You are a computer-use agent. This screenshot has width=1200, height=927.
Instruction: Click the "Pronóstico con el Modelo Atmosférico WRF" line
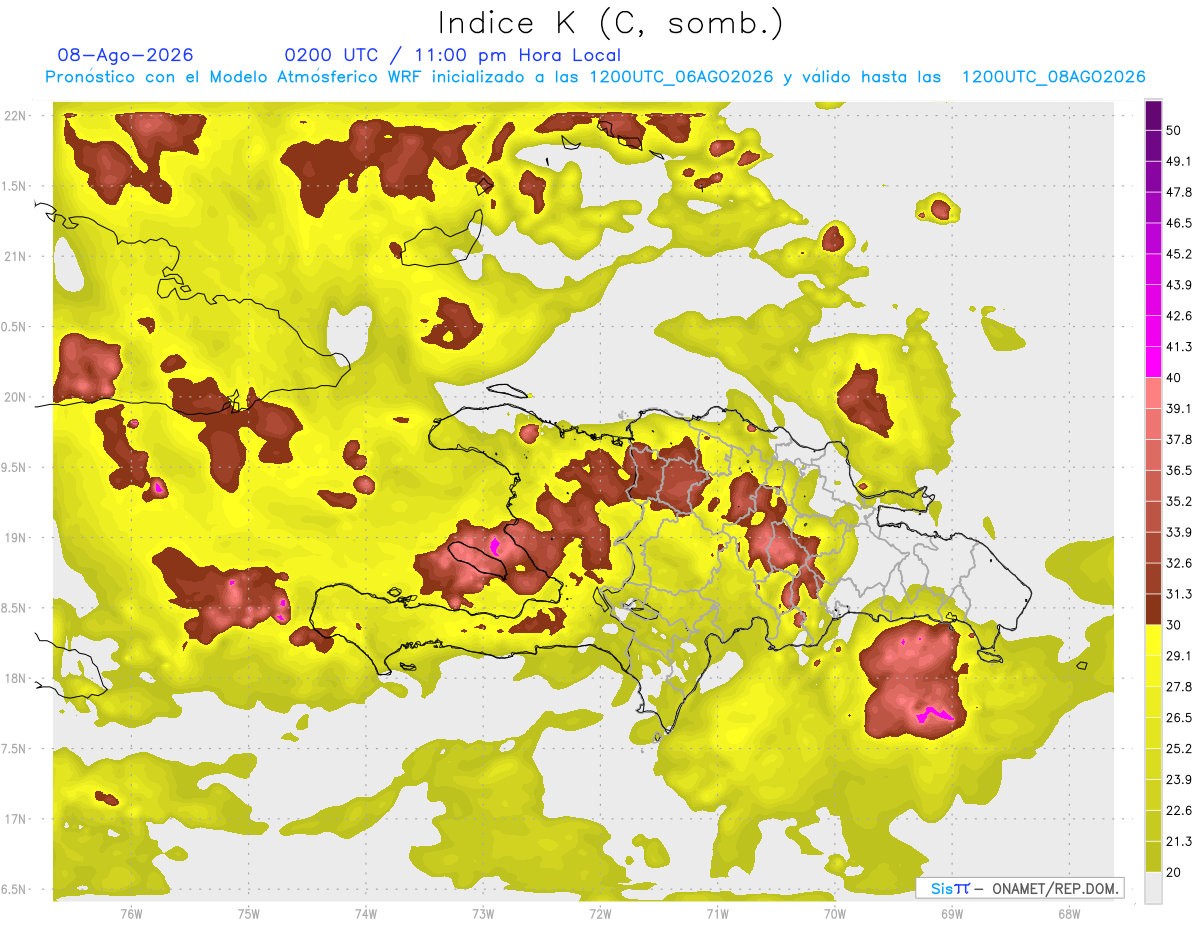(595, 77)
